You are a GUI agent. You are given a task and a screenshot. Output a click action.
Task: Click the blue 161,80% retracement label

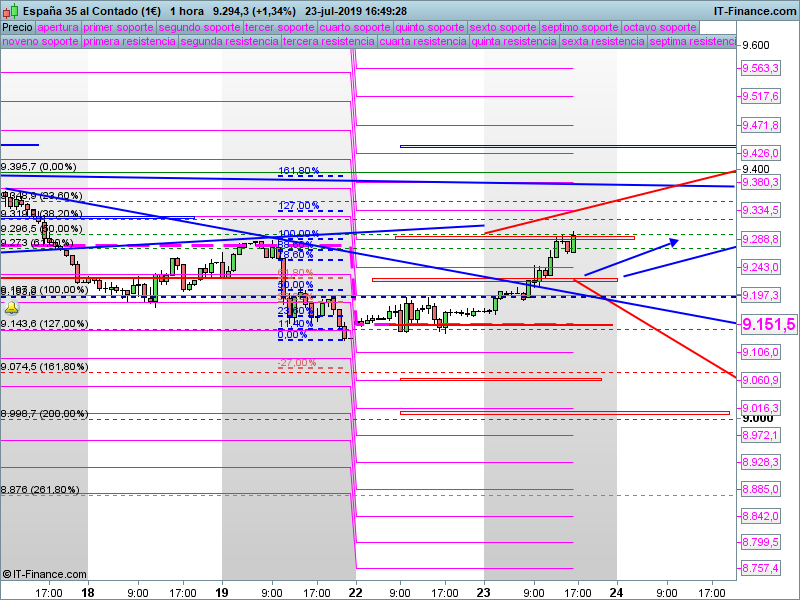click(x=299, y=170)
